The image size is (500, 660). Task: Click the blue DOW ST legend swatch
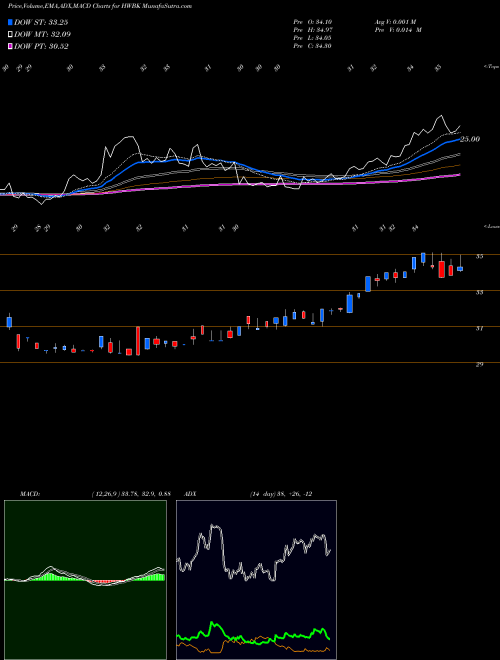[11, 22]
